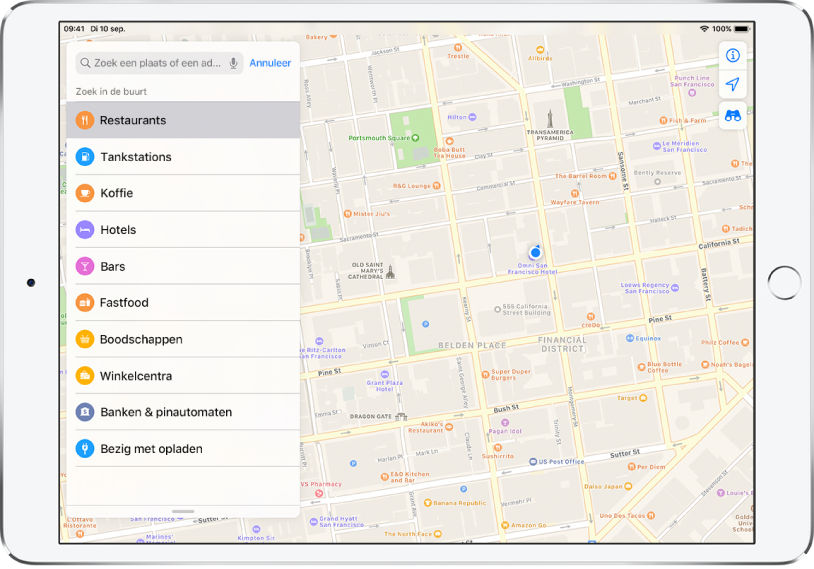Image resolution: width=814 pixels, height=569 pixels.
Task: Open Banken & pinautomaten category
Action: tap(166, 412)
